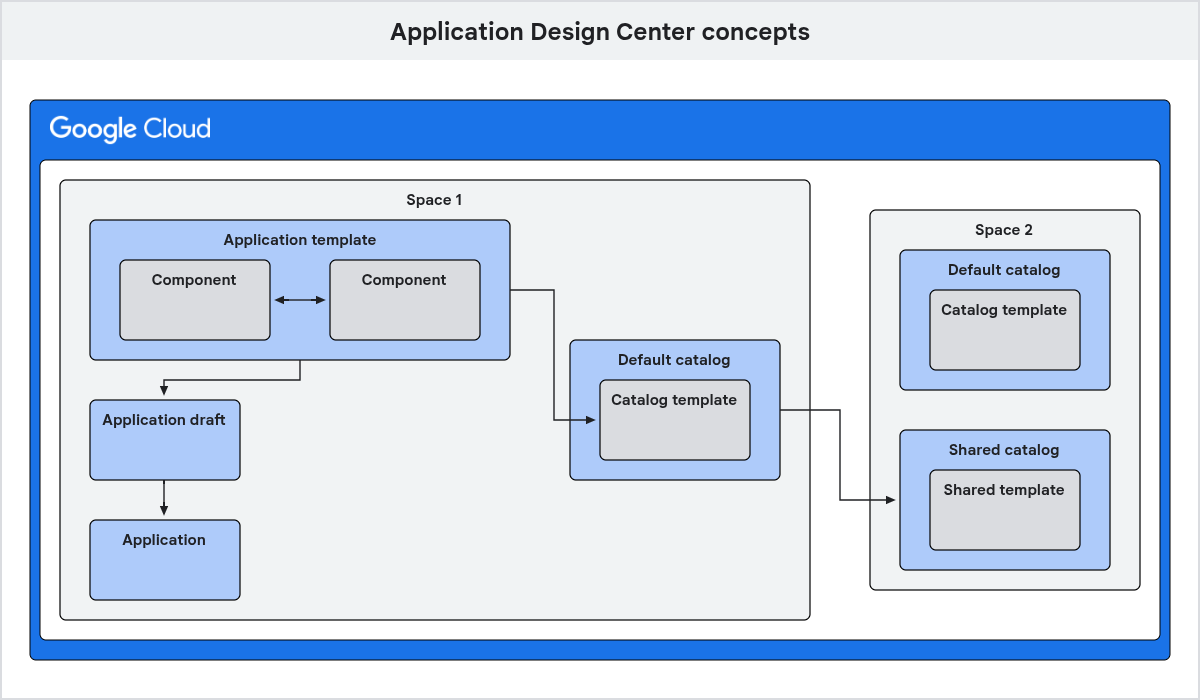Open the Space 1 label header
The height and width of the screenshot is (700, 1200).
(435, 200)
